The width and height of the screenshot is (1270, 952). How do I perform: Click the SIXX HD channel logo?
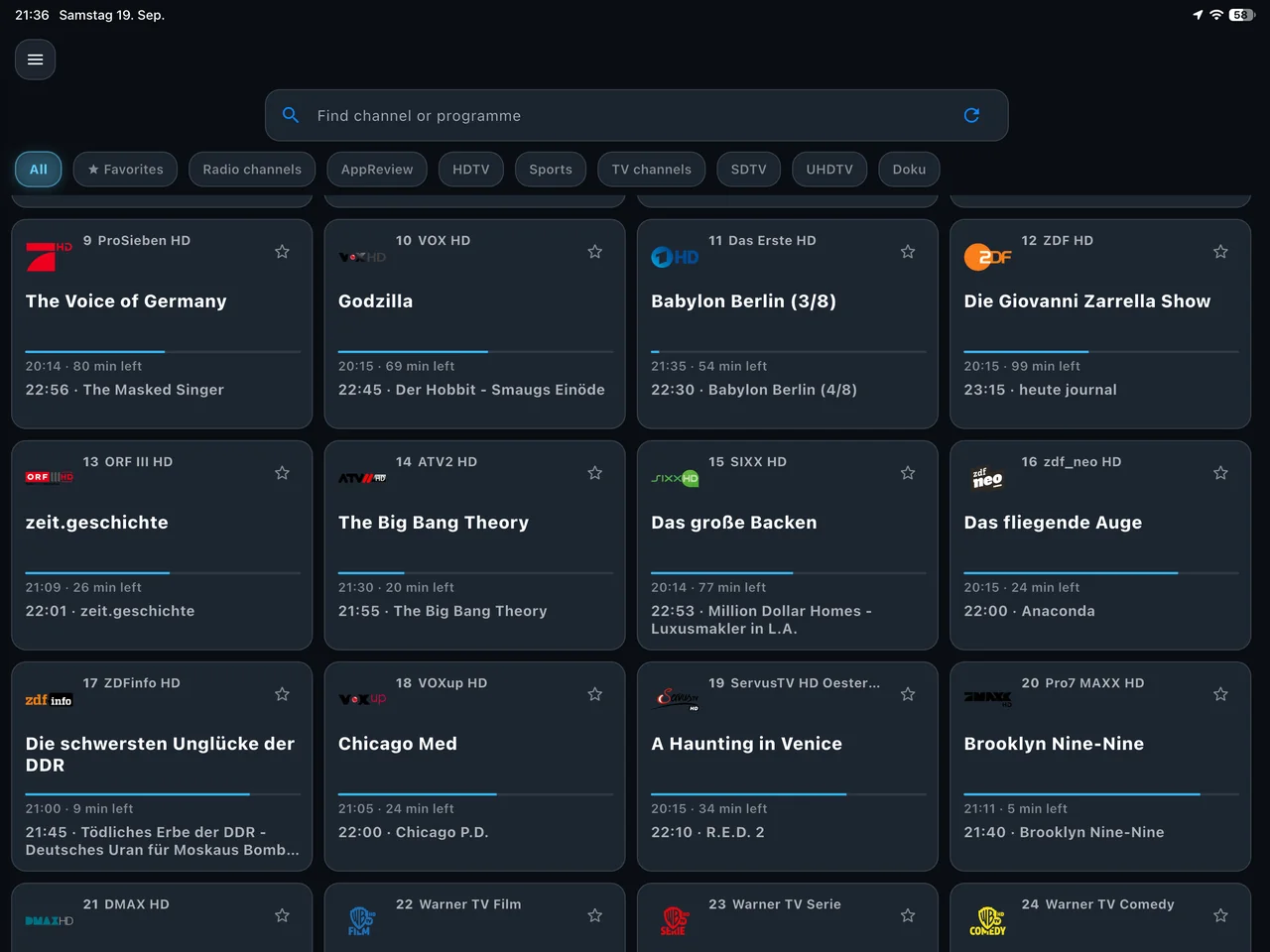(x=675, y=478)
